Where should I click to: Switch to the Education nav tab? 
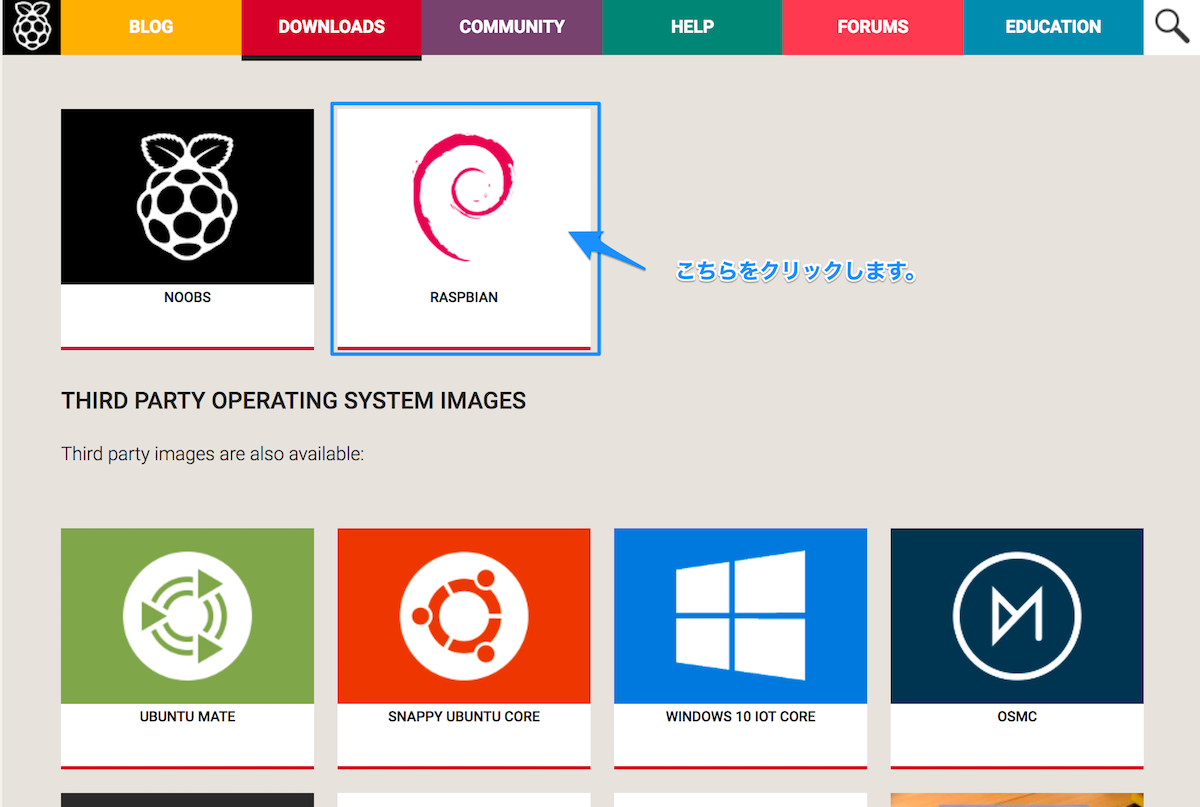pyautogui.click(x=1053, y=27)
